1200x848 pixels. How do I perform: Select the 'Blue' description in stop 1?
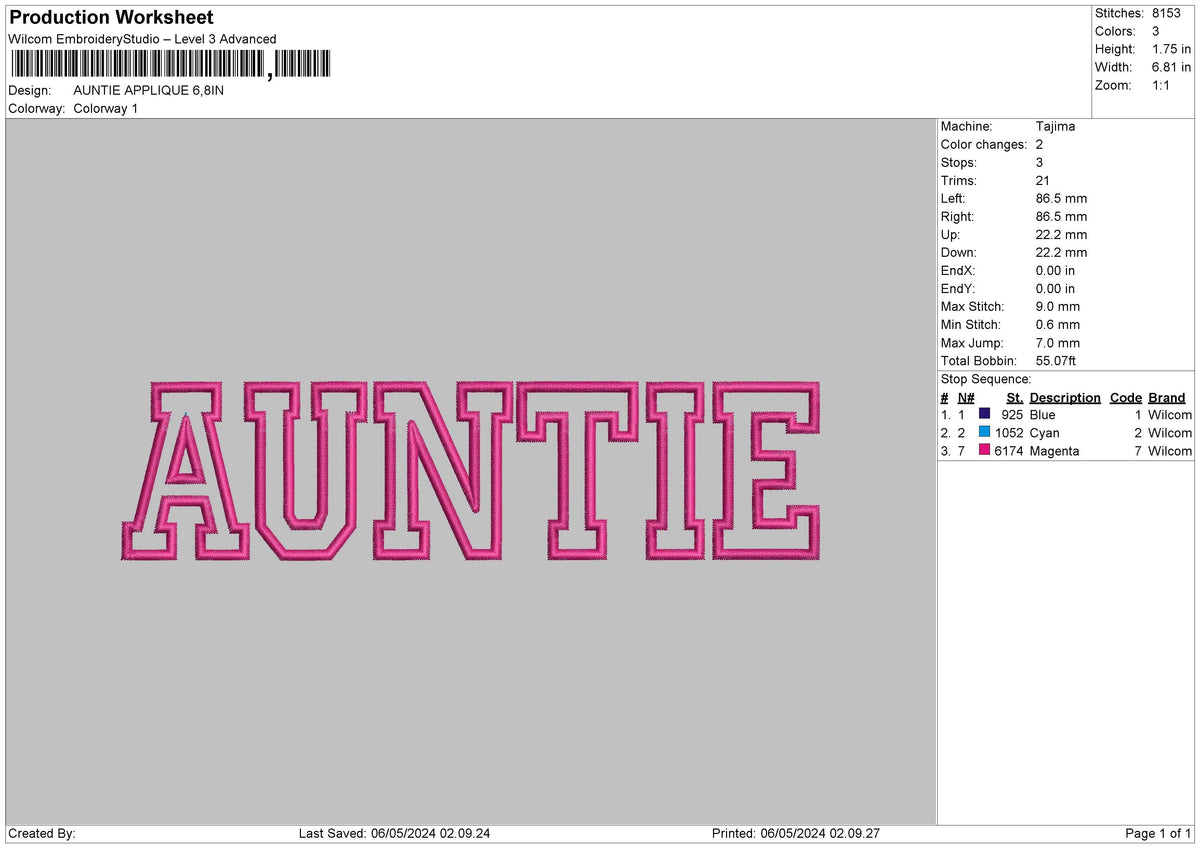[x=1042, y=414]
